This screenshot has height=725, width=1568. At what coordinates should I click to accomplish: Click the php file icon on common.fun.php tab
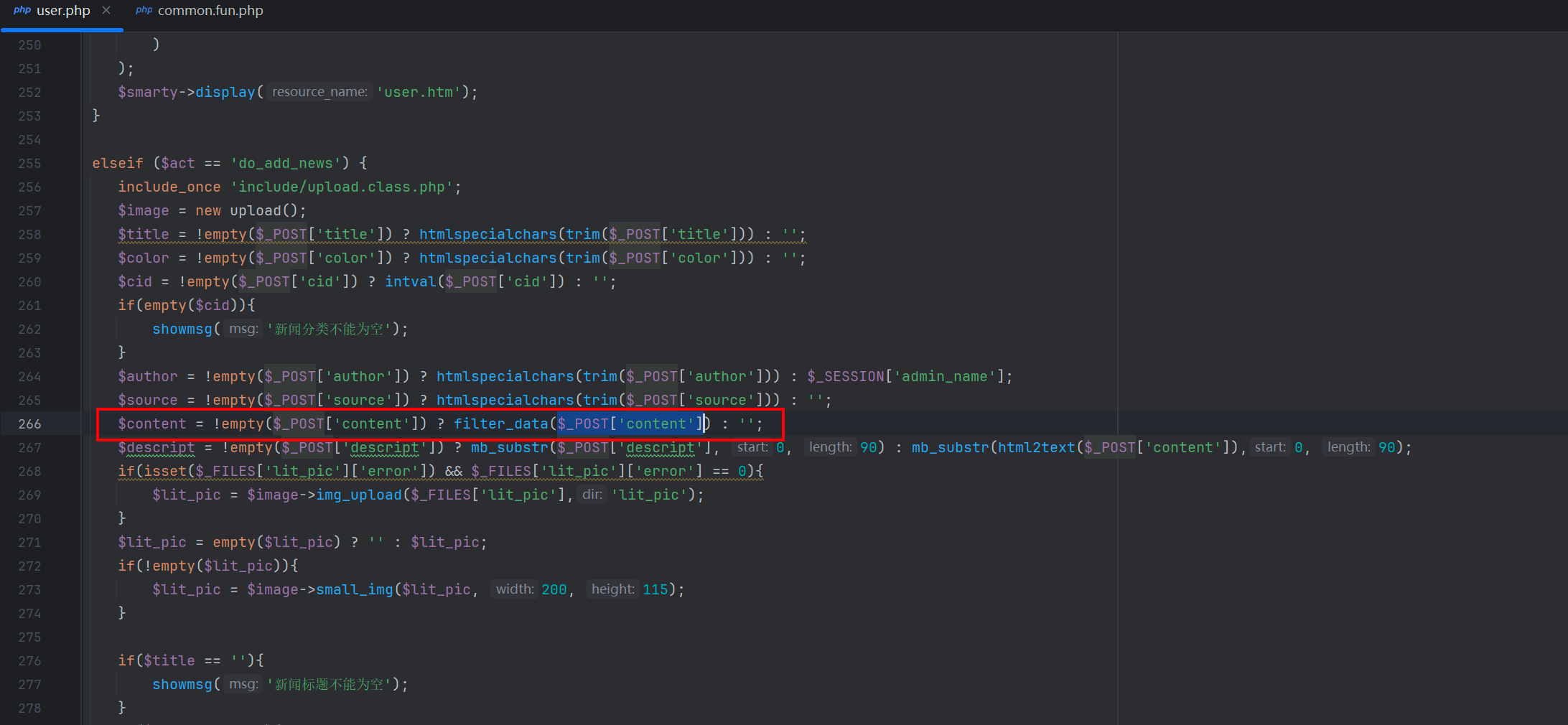(x=144, y=10)
